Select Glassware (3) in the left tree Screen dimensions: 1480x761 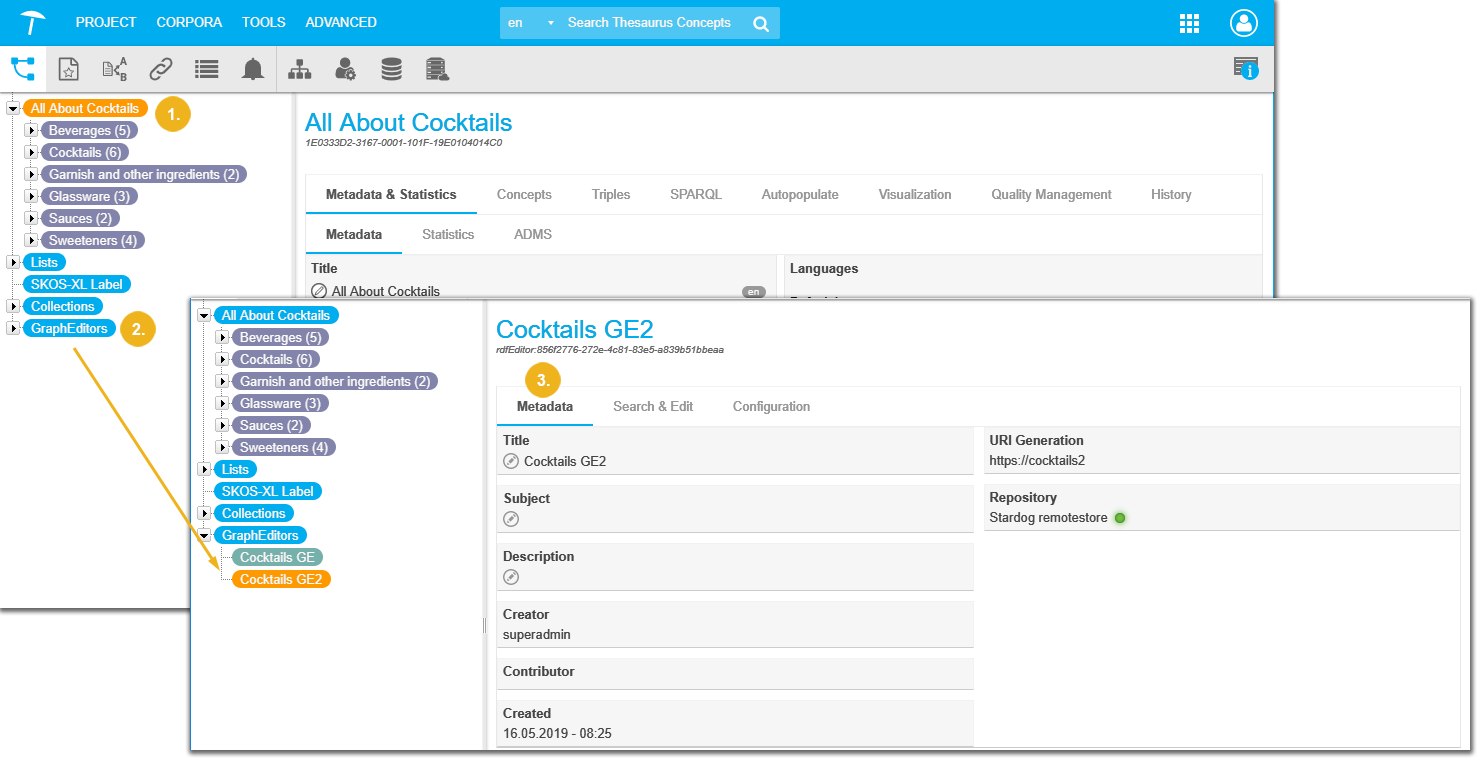(89, 196)
